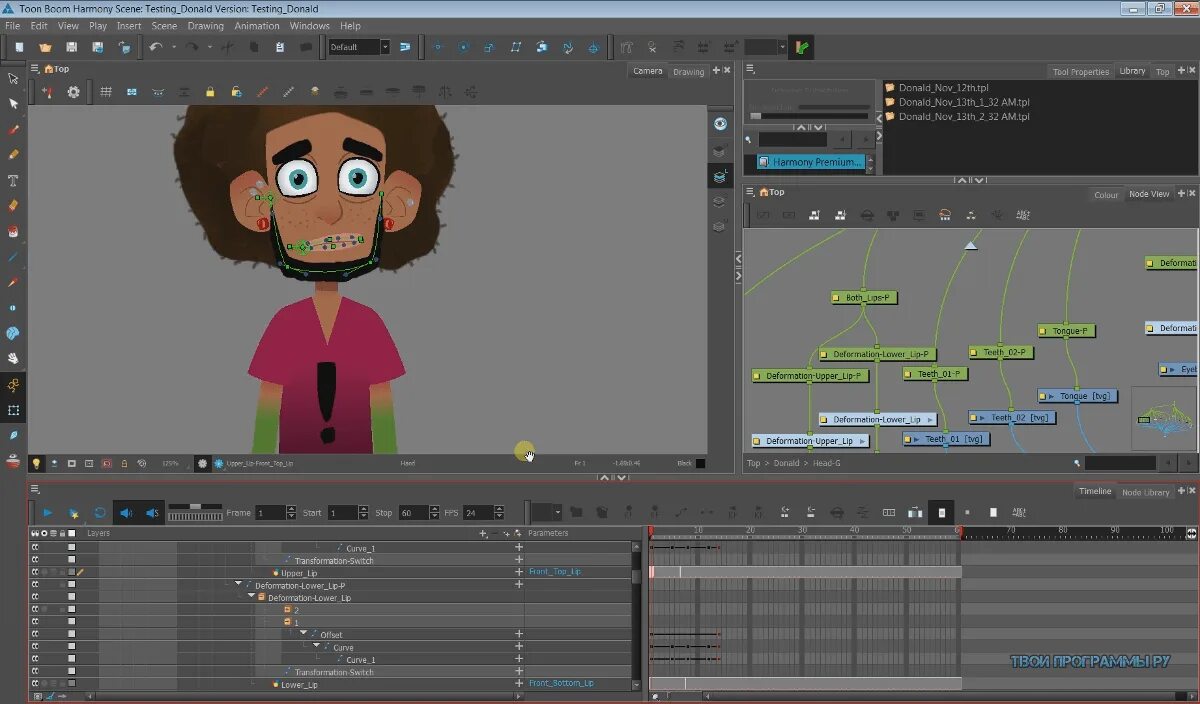
Task: Select the Paint bucket tool in the left toolbar
Action: tap(13, 231)
